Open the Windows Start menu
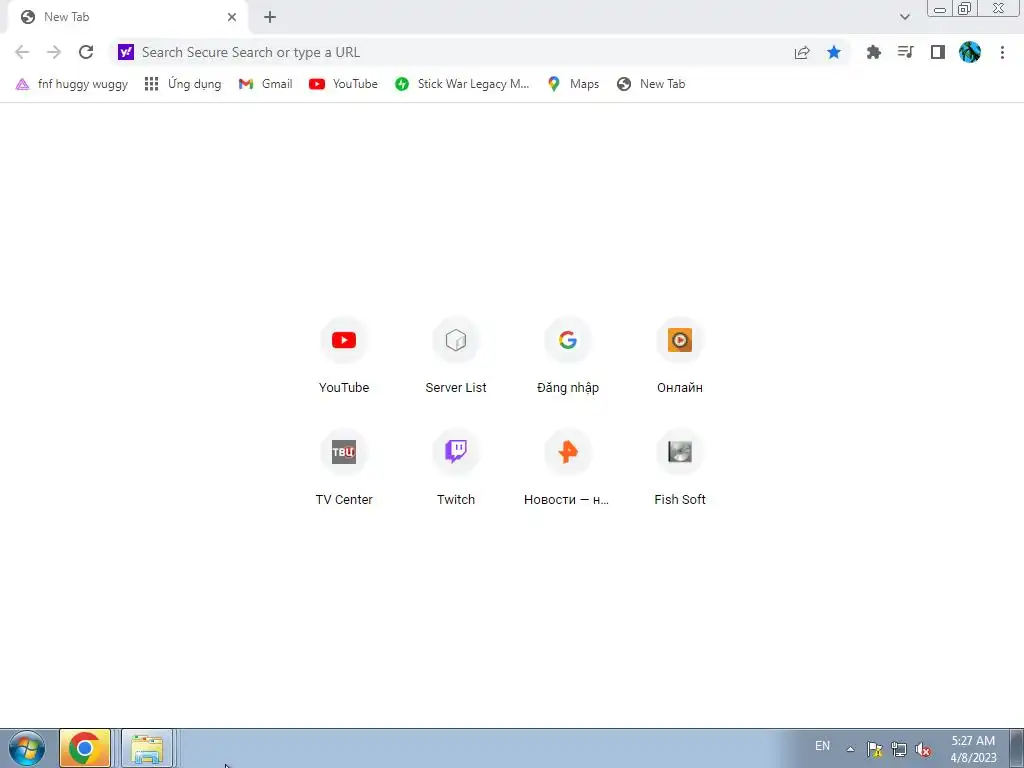This screenshot has height=768, width=1024. tap(27, 748)
